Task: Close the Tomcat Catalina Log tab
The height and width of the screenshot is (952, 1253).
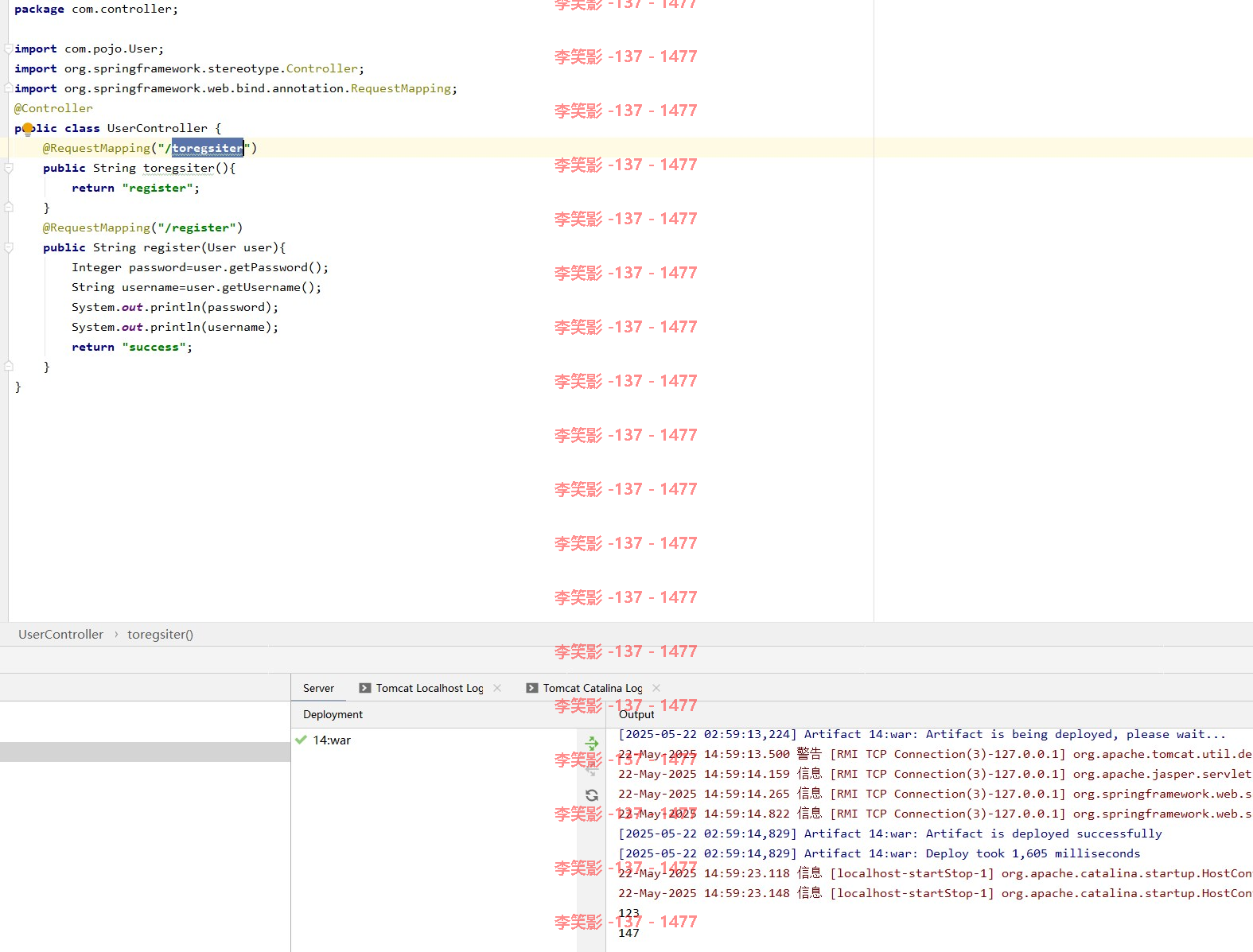Action: coord(656,688)
